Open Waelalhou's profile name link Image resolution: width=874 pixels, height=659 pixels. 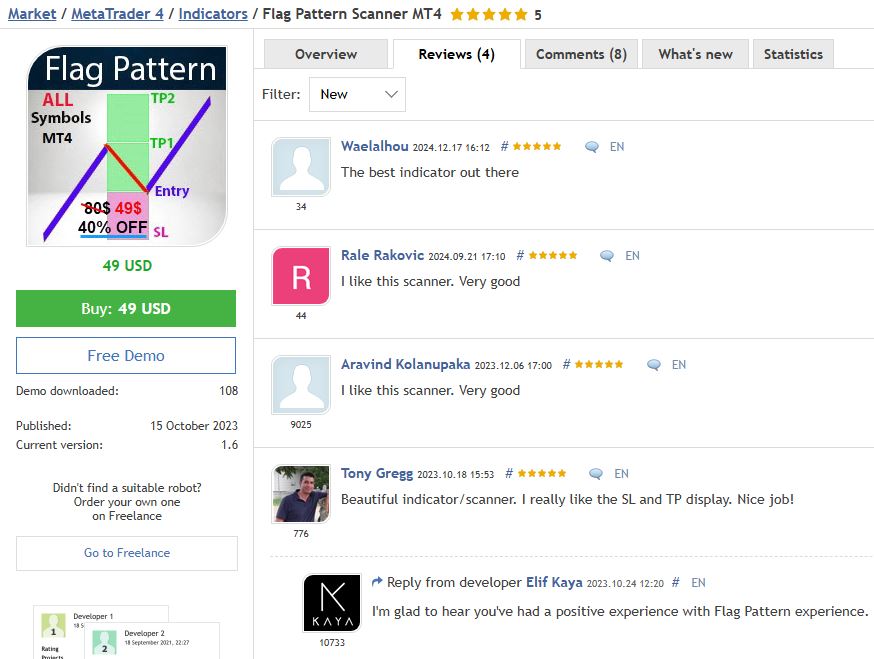pyautogui.click(x=375, y=146)
